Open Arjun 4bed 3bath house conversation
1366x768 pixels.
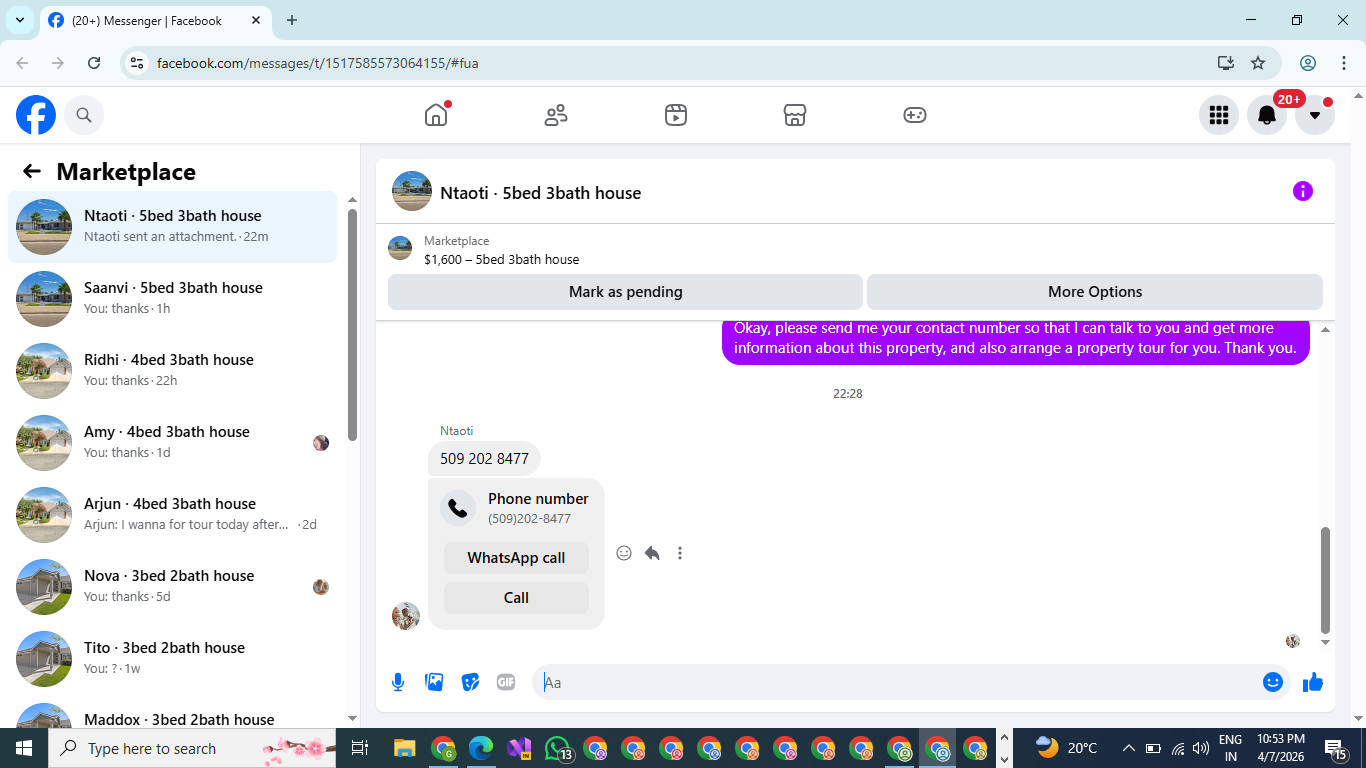pyautogui.click(x=172, y=515)
